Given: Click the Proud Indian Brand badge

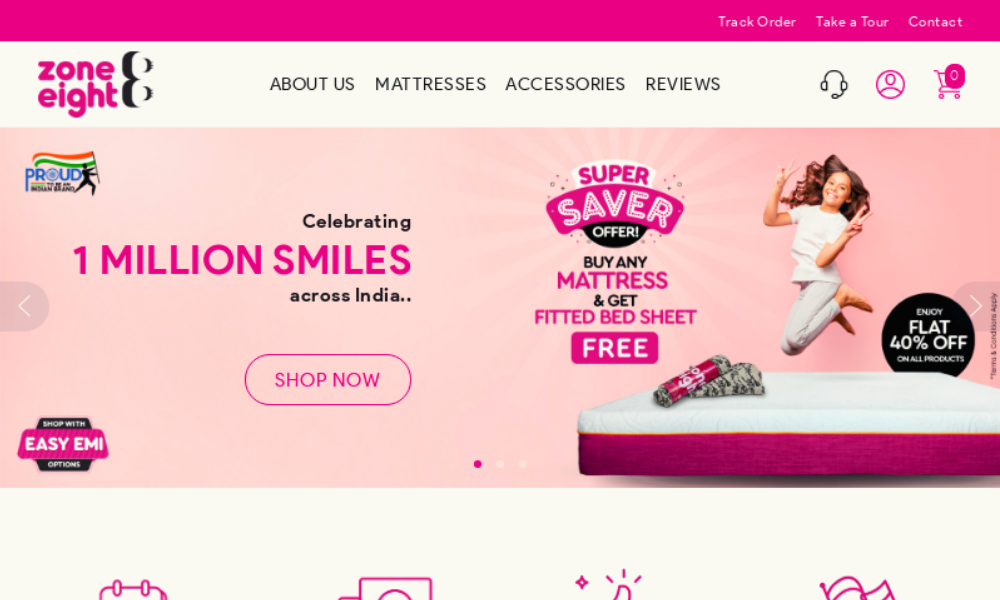Looking at the screenshot, I should pyautogui.click(x=62, y=173).
